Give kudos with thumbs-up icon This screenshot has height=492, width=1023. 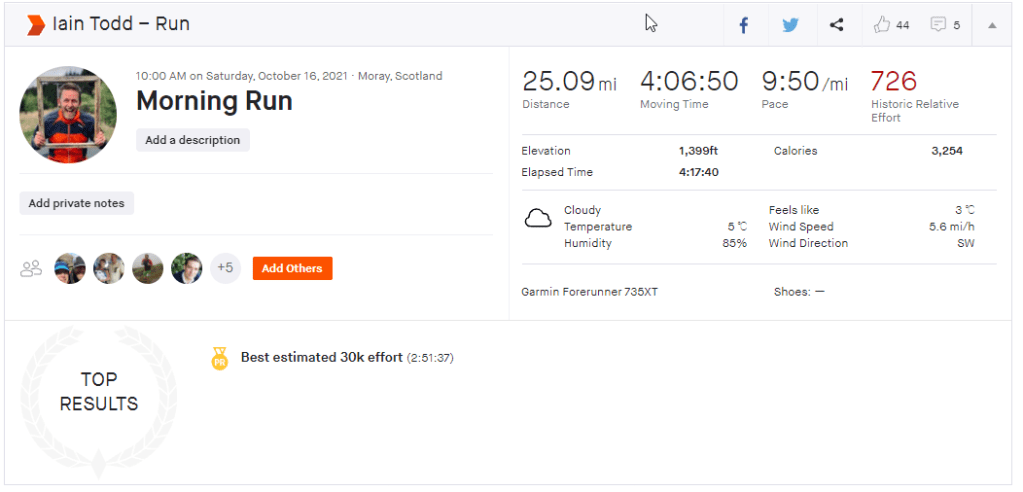pos(882,25)
